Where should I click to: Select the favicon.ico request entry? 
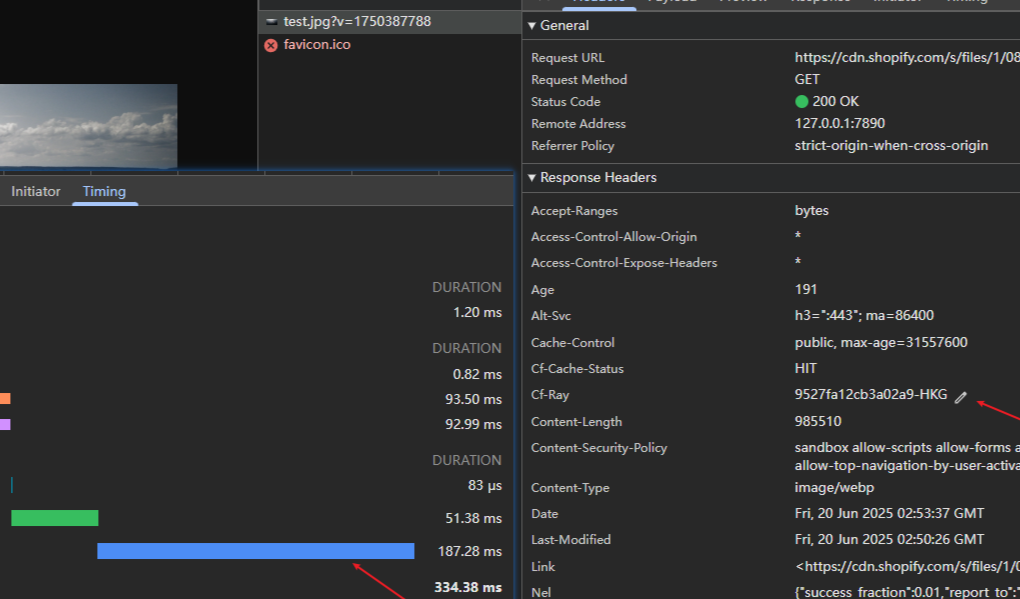pos(316,45)
